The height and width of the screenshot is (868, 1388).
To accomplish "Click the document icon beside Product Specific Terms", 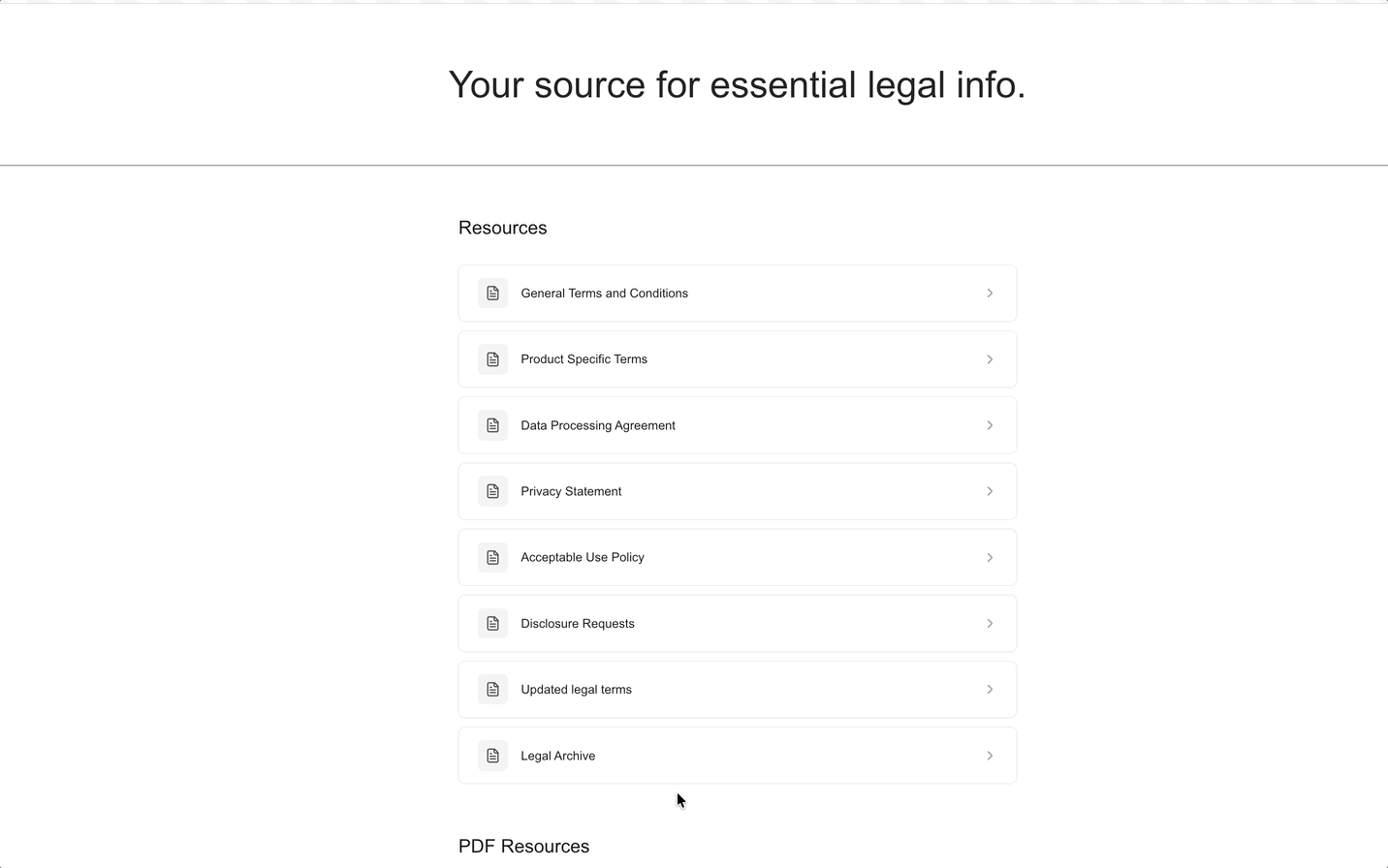I will pos(492,358).
